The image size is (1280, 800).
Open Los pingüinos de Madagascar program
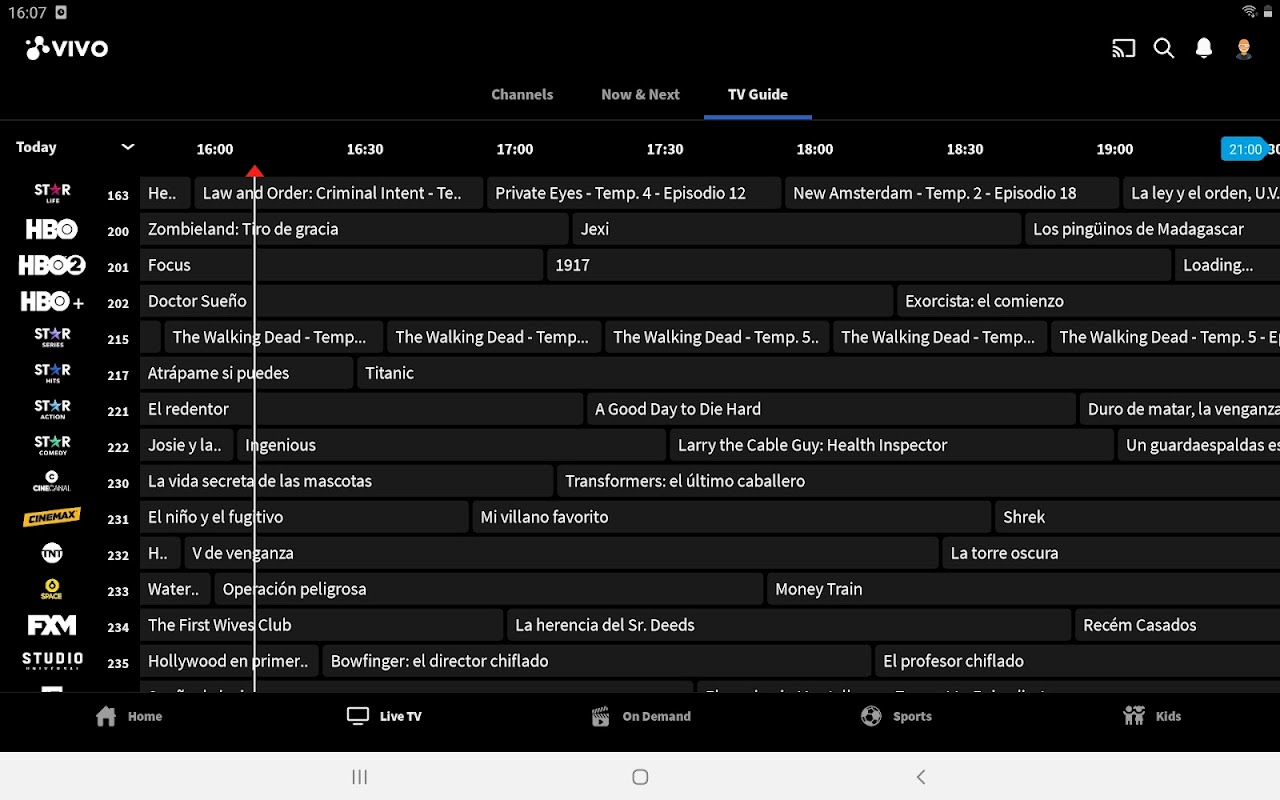[1152, 229]
